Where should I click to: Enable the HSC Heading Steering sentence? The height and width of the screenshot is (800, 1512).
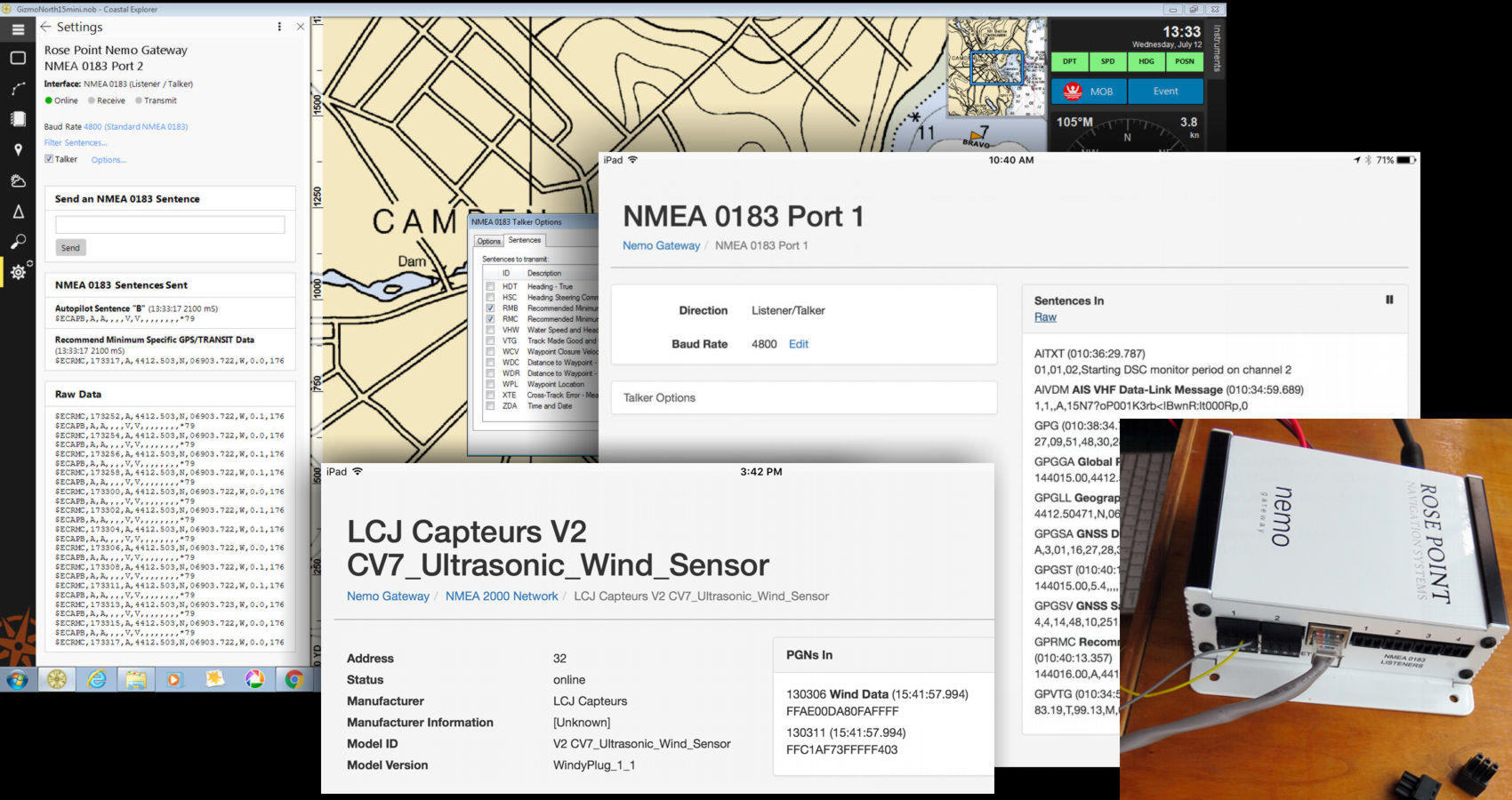tap(490, 298)
